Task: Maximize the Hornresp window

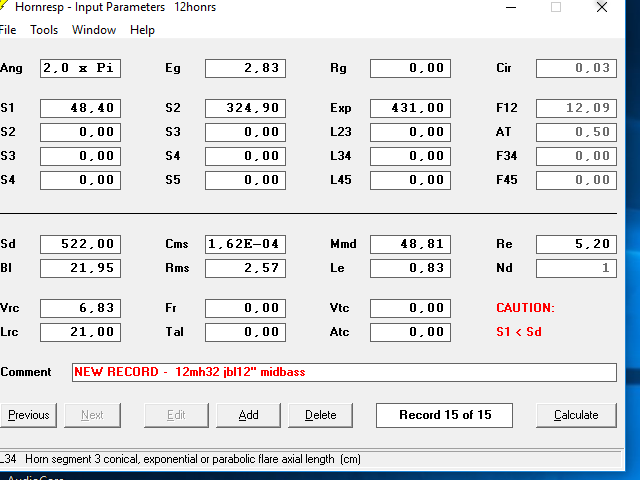Action: (x=556, y=7)
